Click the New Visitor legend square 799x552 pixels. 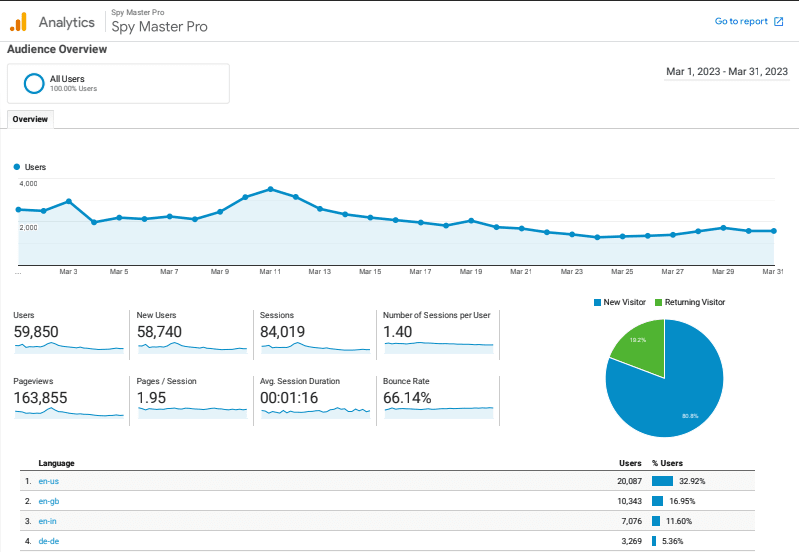click(x=596, y=302)
